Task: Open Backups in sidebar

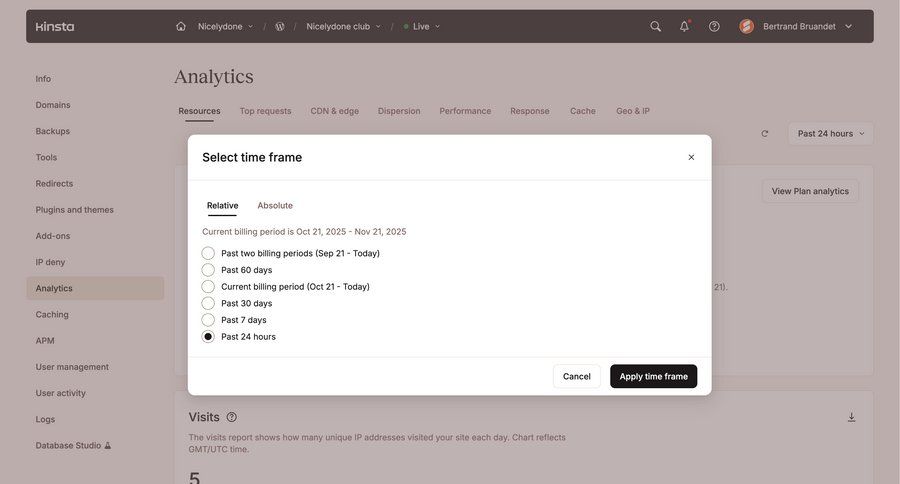Action: click(53, 131)
